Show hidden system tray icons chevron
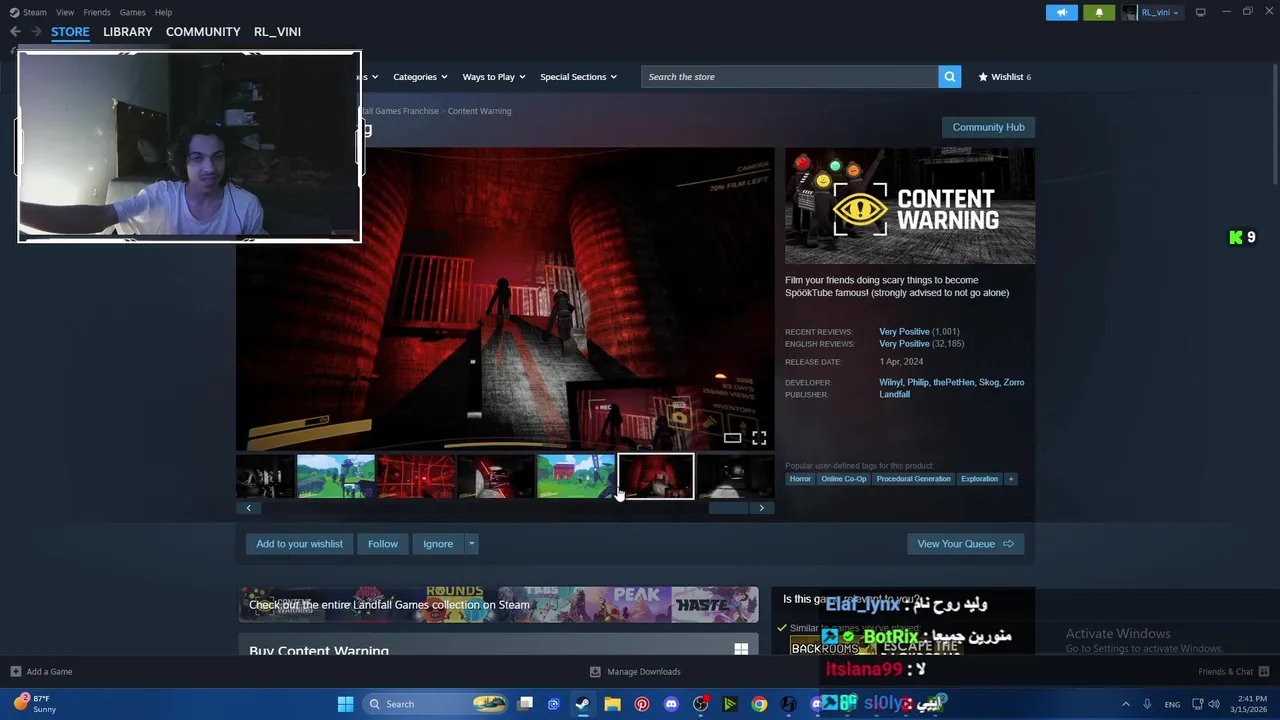Screen dimensions: 1280x720 (1126, 704)
